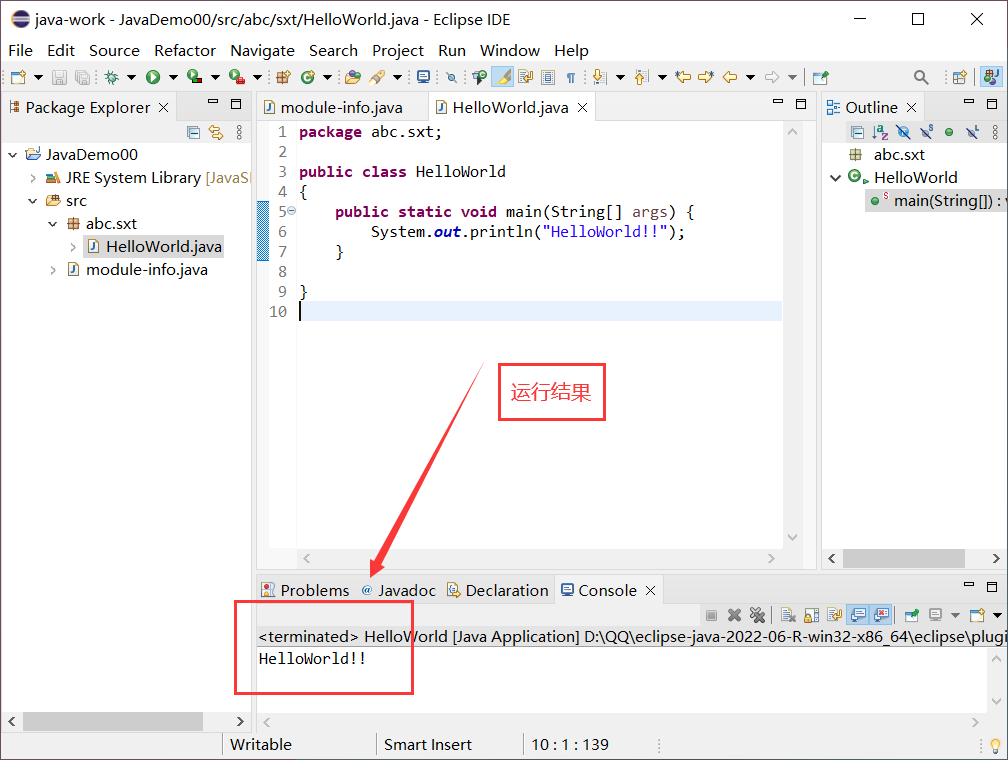
Task: Click the New Java Class icon
Action: 308,78
